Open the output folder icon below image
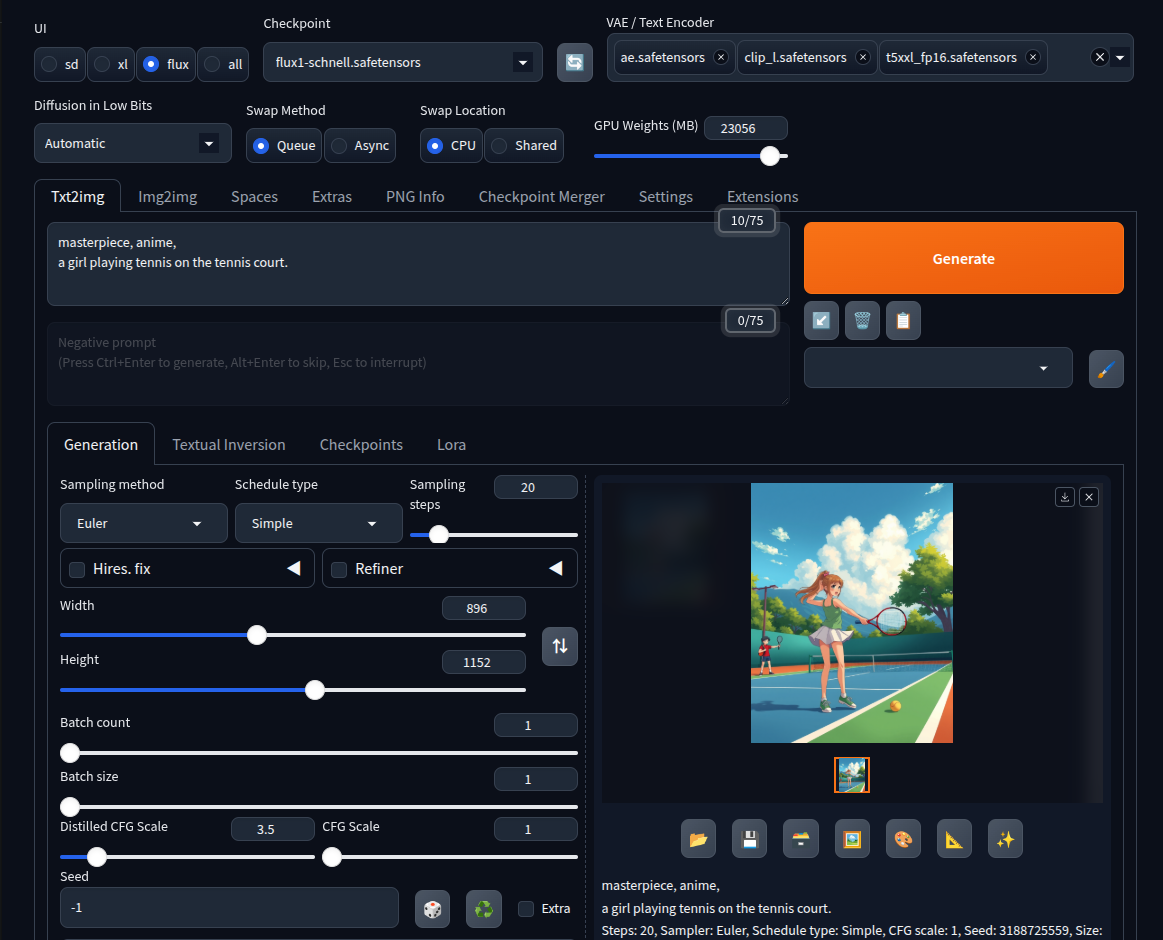The image size is (1163, 940). tap(698, 839)
